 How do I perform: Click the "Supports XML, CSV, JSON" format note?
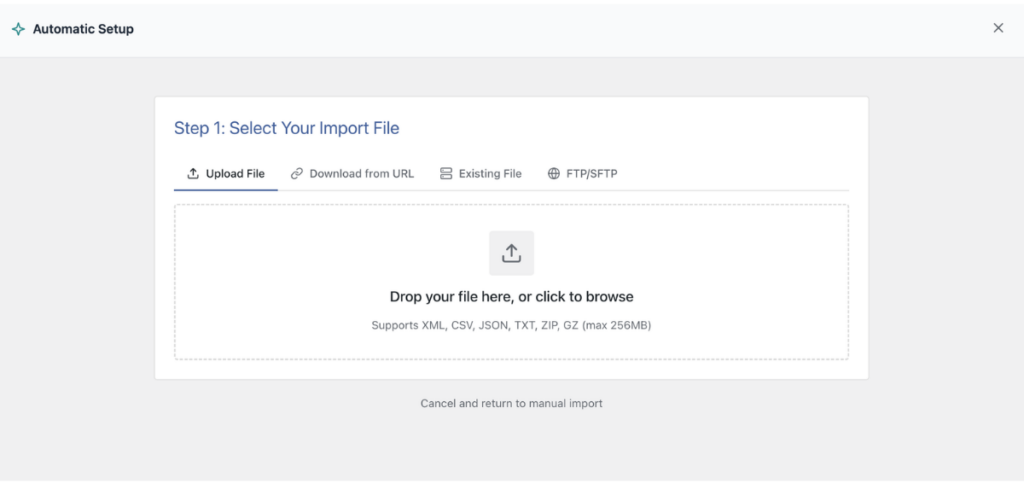point(511,325)
